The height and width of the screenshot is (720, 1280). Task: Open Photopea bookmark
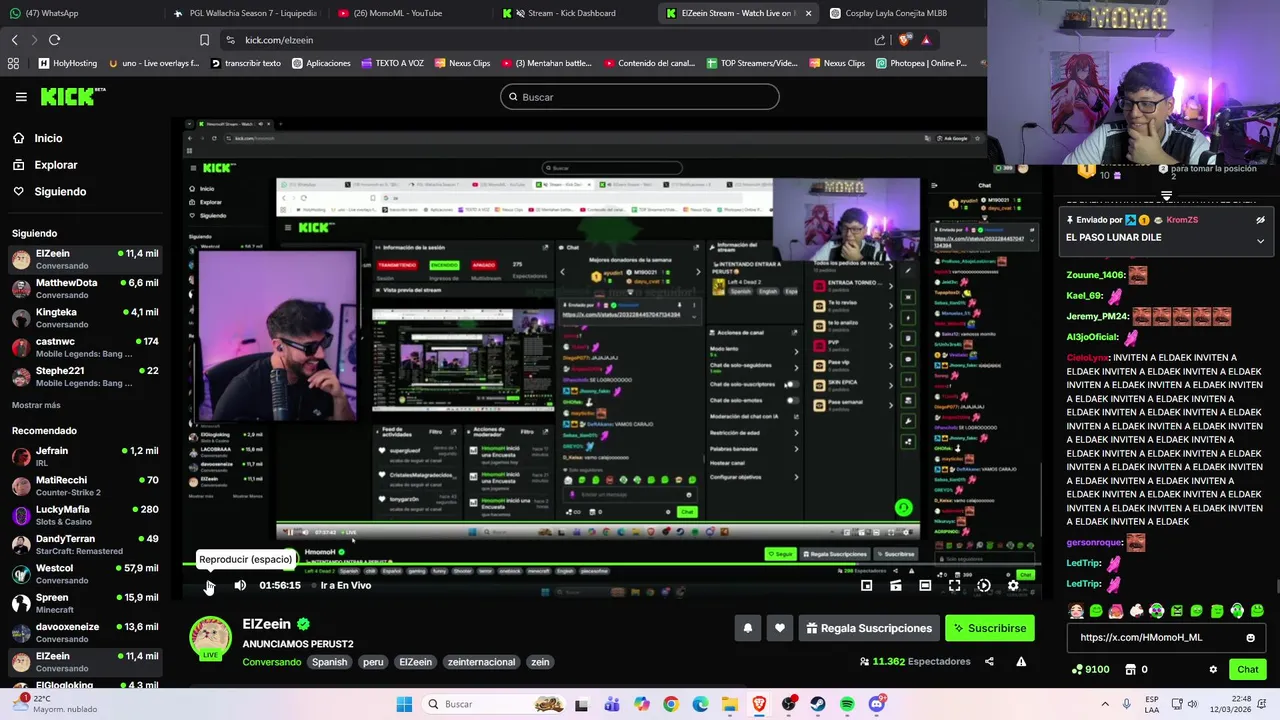[921, 63]
